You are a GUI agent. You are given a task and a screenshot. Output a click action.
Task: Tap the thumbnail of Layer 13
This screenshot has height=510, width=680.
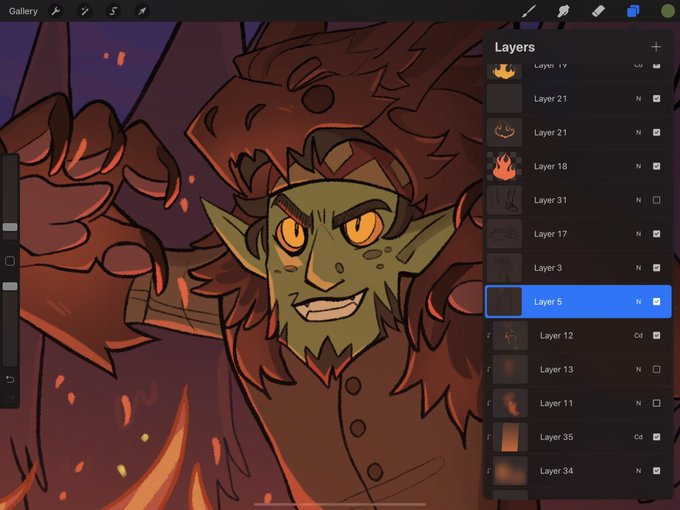coord(510,369)
